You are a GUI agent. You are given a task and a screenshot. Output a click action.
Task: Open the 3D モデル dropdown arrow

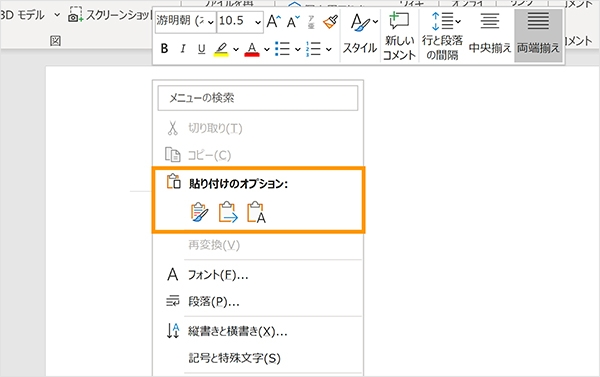[x=57, y=15]
